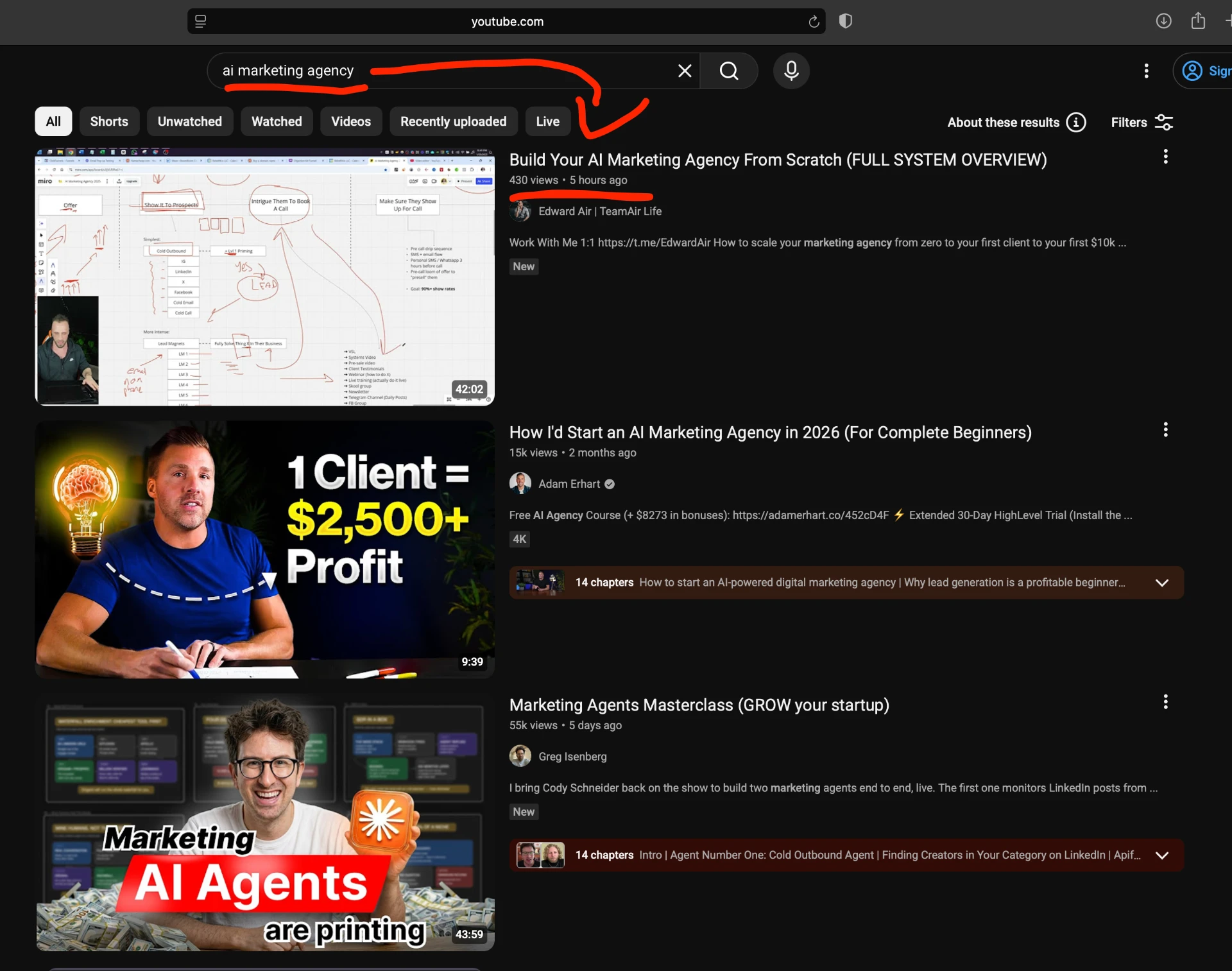The image size is (1232, 971).
Task: Select the Live filter chip
Action: pyautogui.click(x=548, y=121)
